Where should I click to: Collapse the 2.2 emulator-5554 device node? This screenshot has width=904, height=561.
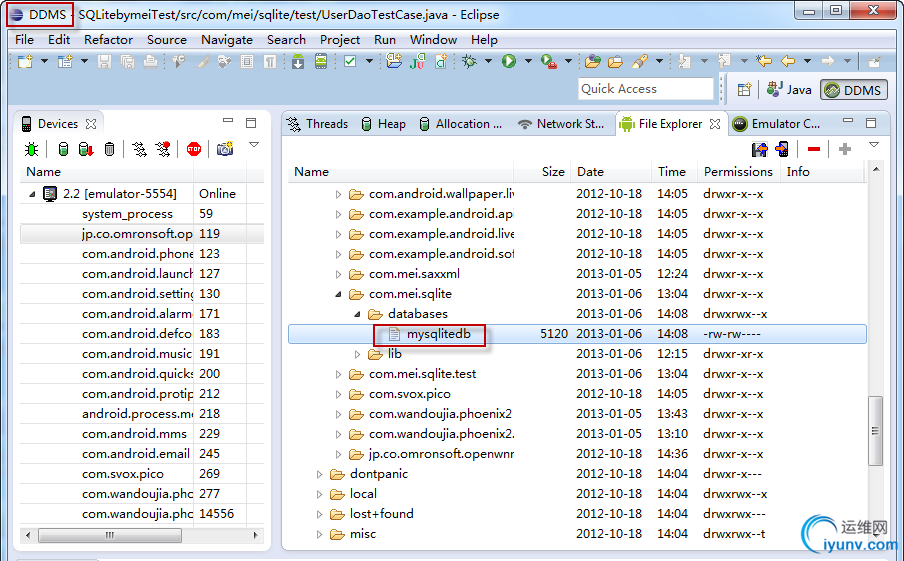(32, 194)
